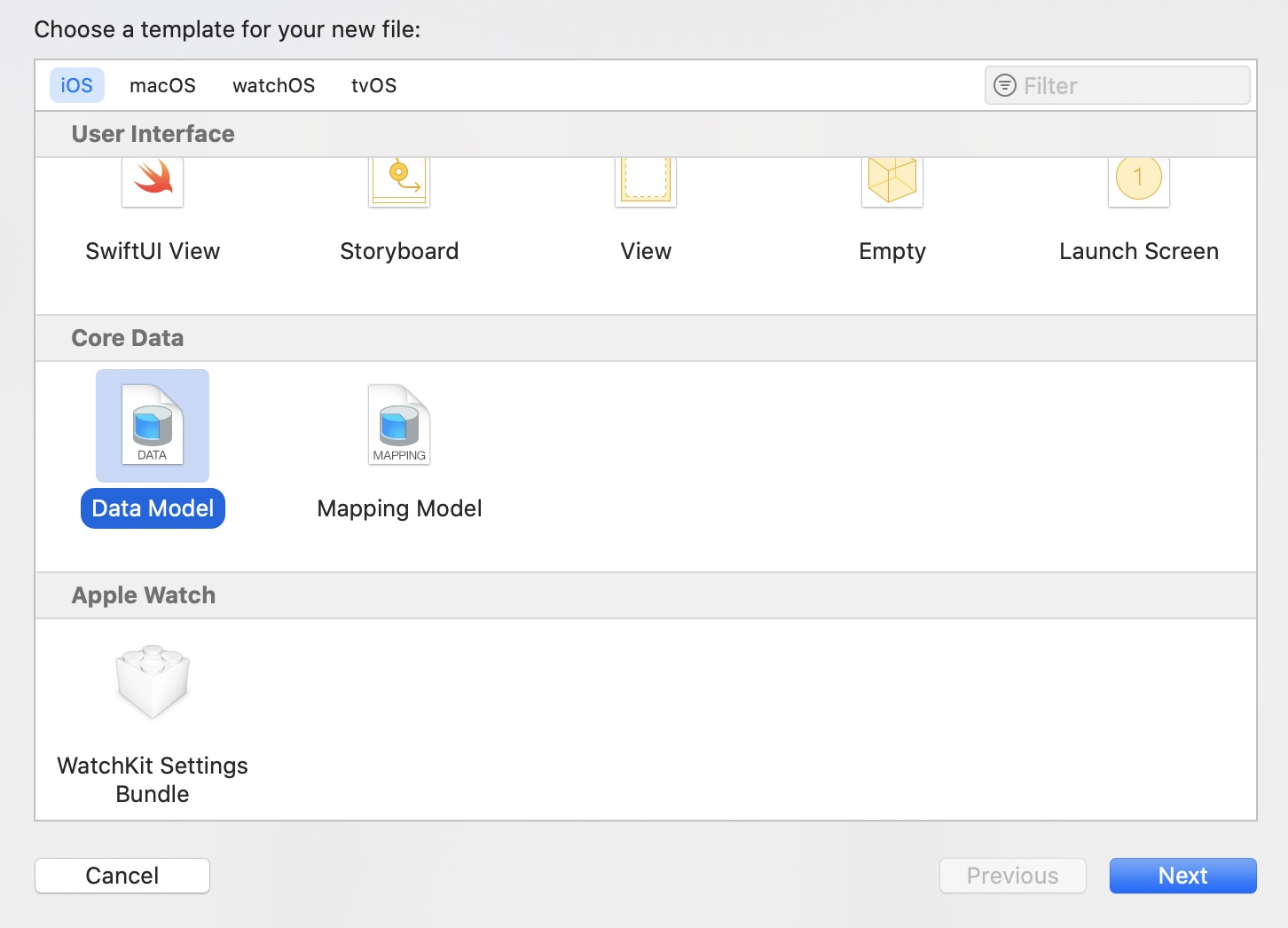1288x928 pixels.
Task: Pick the View template icon
Action: point(646,182)
